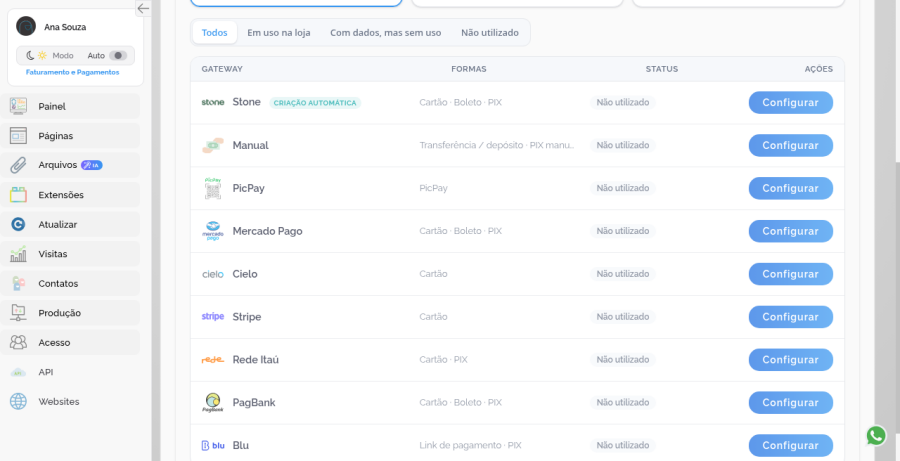
Task: Open the Faturamento e Pagamentos link
Action: pyautogui.click(x=72, y=72)
